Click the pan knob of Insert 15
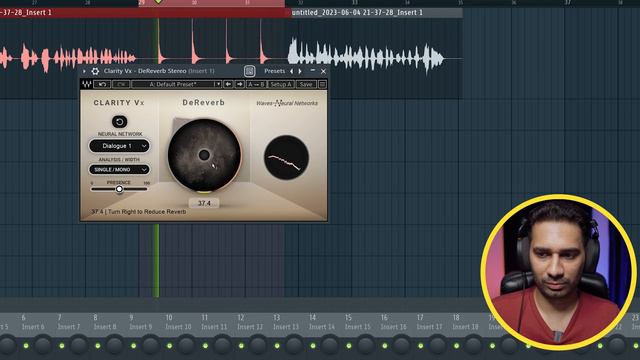The image size is (640, 360). click(366, 345)
